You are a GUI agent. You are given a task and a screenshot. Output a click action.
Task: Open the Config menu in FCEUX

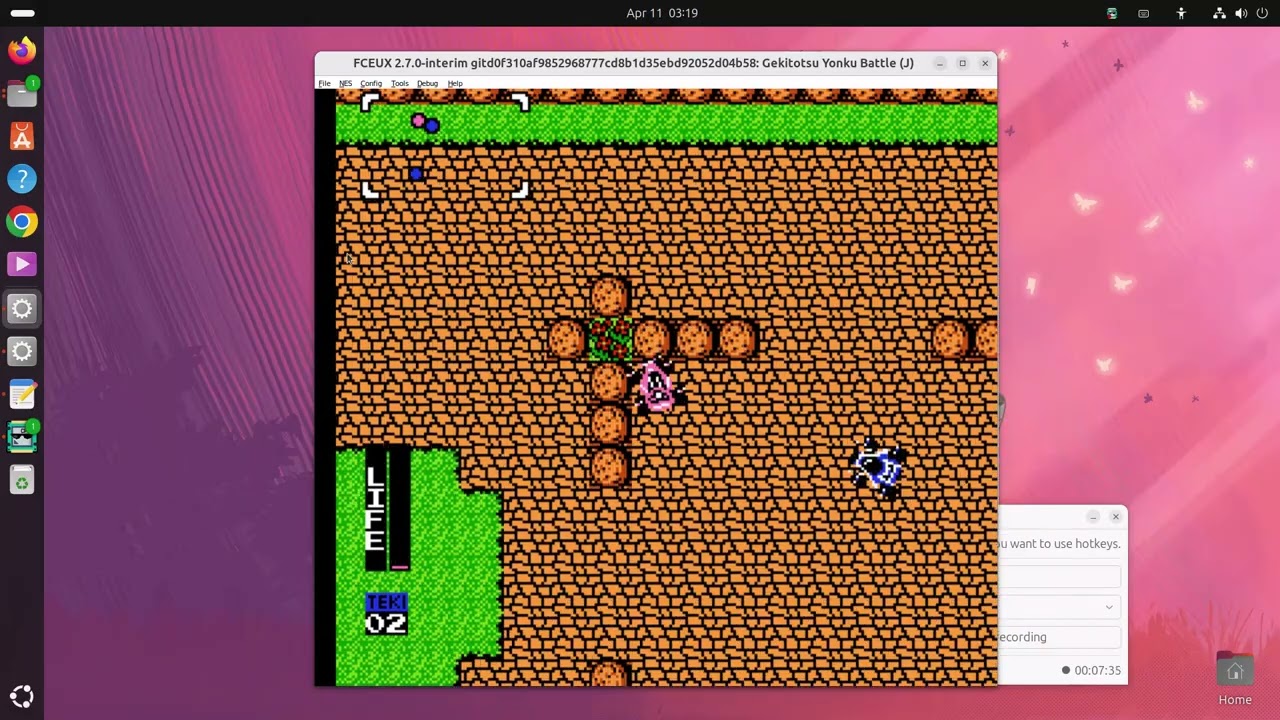(x=371, y=84)
